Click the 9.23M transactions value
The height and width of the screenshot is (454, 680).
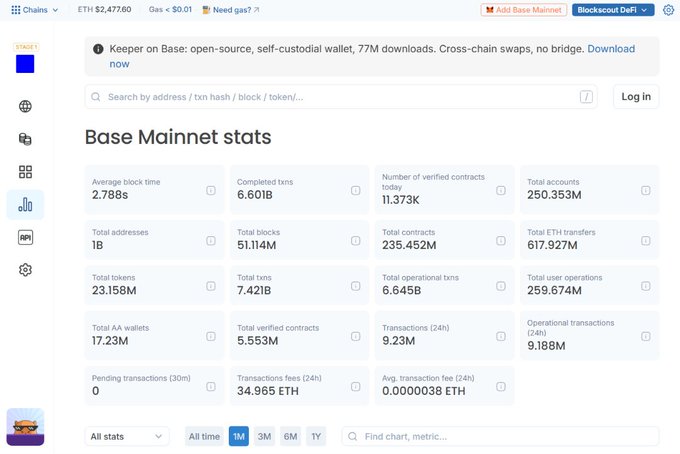tap(399, 341)
